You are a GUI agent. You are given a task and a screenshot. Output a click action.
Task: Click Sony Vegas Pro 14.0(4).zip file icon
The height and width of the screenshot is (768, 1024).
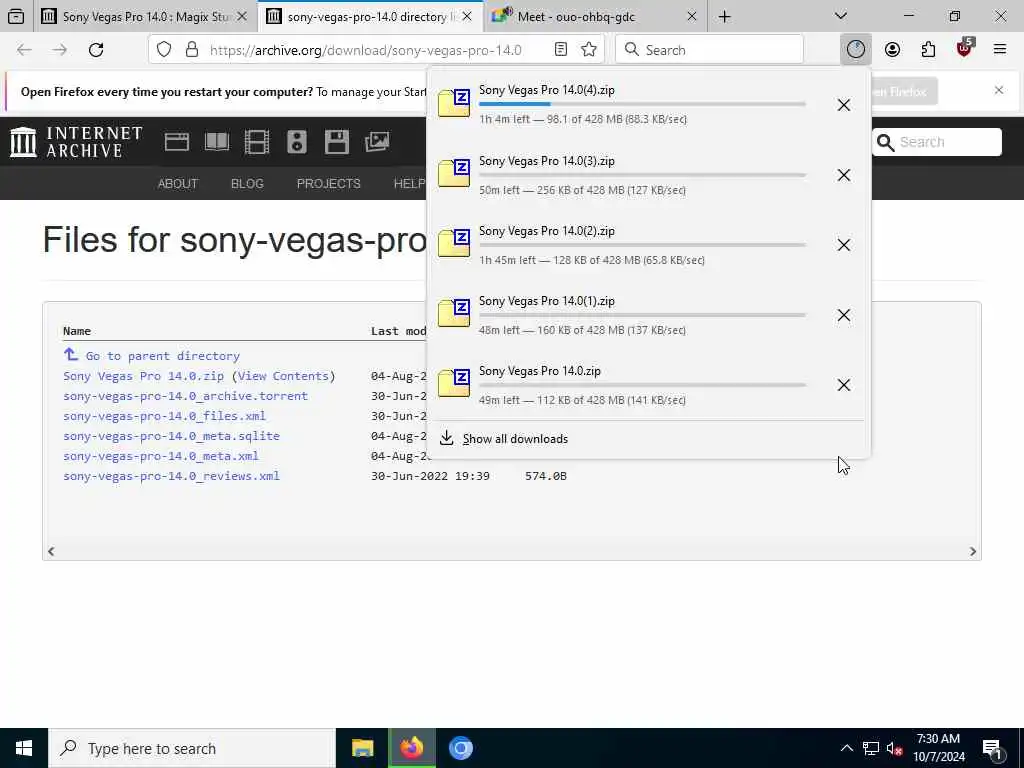tap(454, 103)
